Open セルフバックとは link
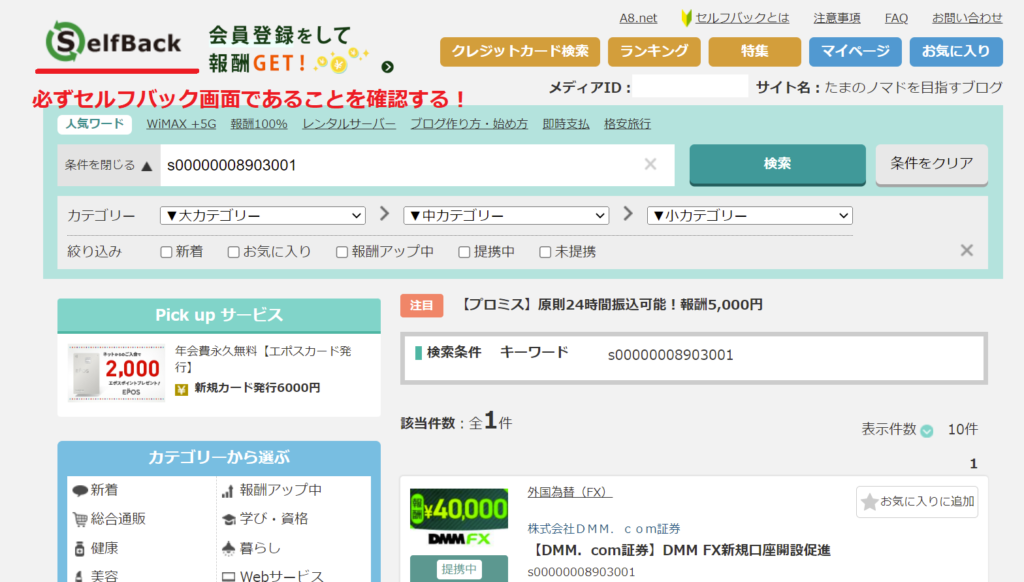 [742, 18]
